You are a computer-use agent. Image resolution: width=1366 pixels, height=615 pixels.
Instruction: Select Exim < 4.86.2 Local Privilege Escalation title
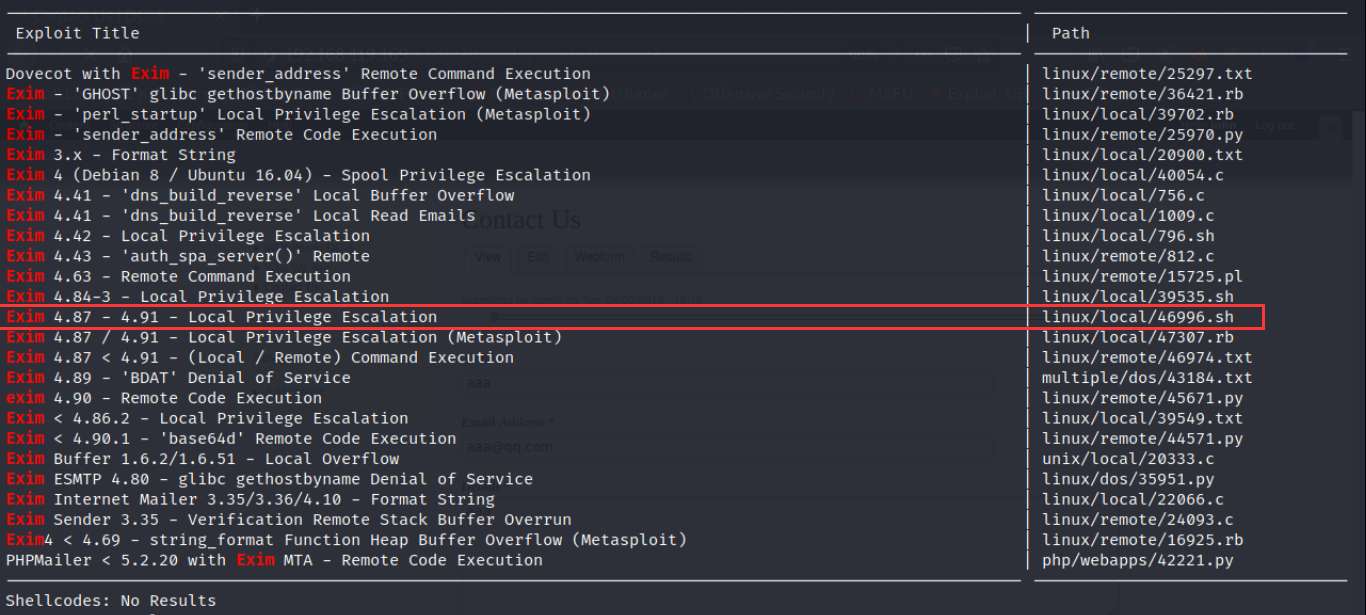pos(207,418)
